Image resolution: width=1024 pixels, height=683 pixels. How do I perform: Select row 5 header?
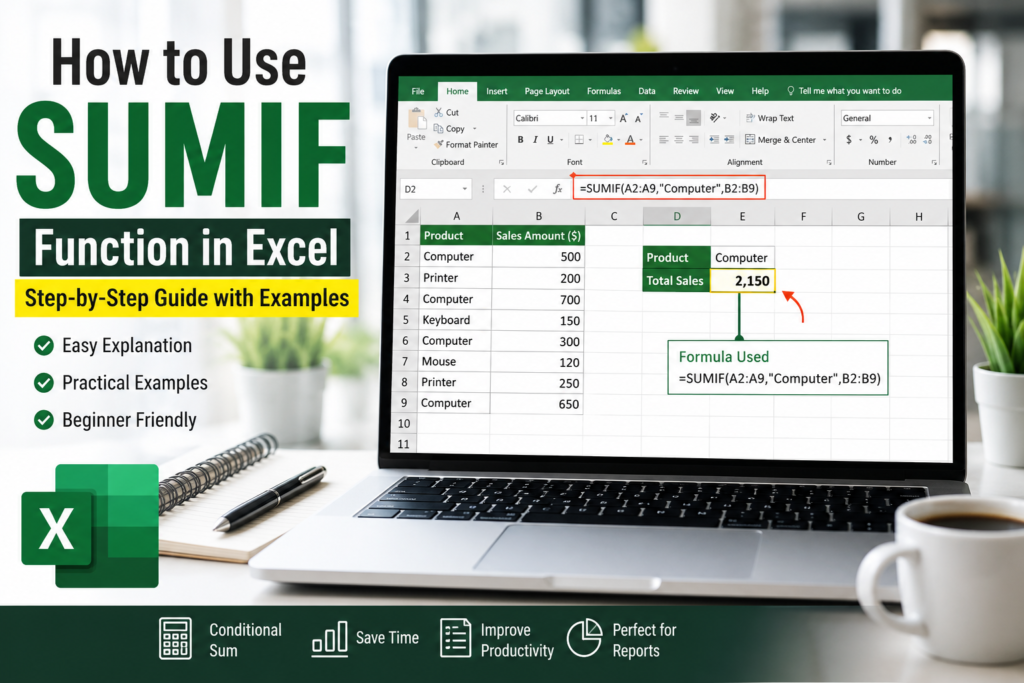click(406, 320)
